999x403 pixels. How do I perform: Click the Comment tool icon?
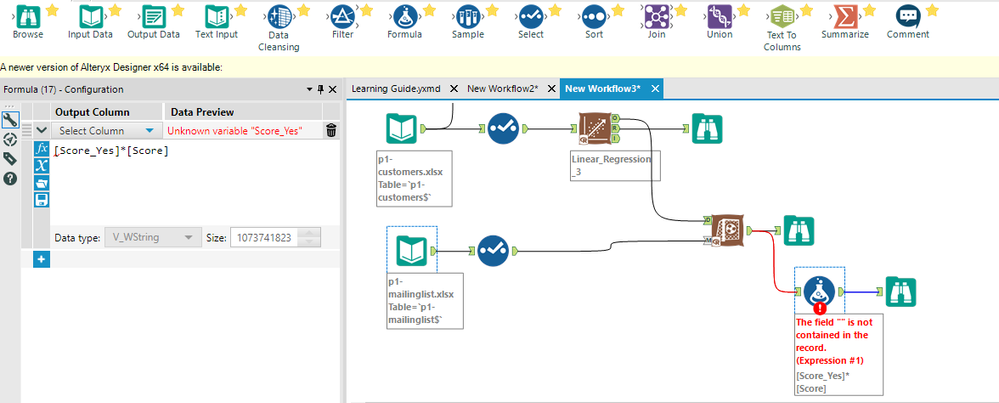click(908, 15)
